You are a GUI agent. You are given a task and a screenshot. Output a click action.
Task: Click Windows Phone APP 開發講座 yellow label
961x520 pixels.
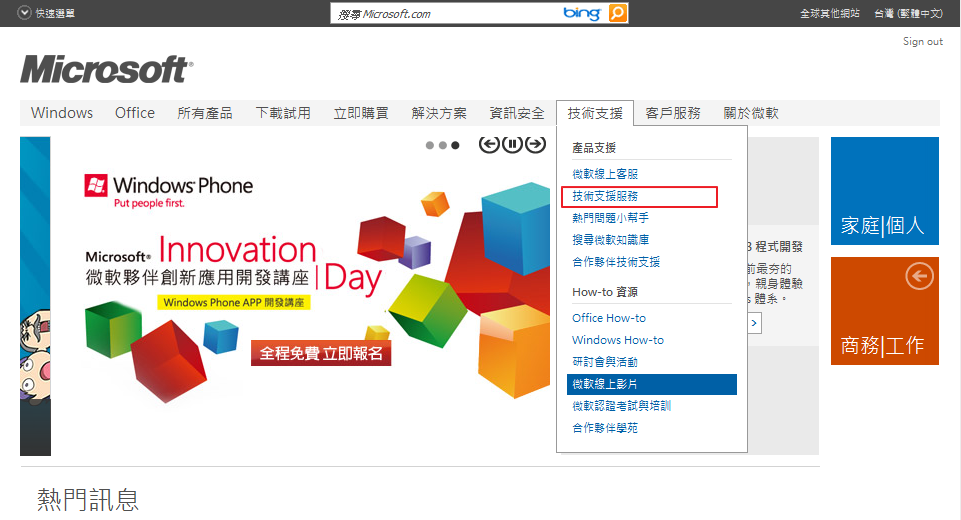pyautogui.click(x=234, y=302)
